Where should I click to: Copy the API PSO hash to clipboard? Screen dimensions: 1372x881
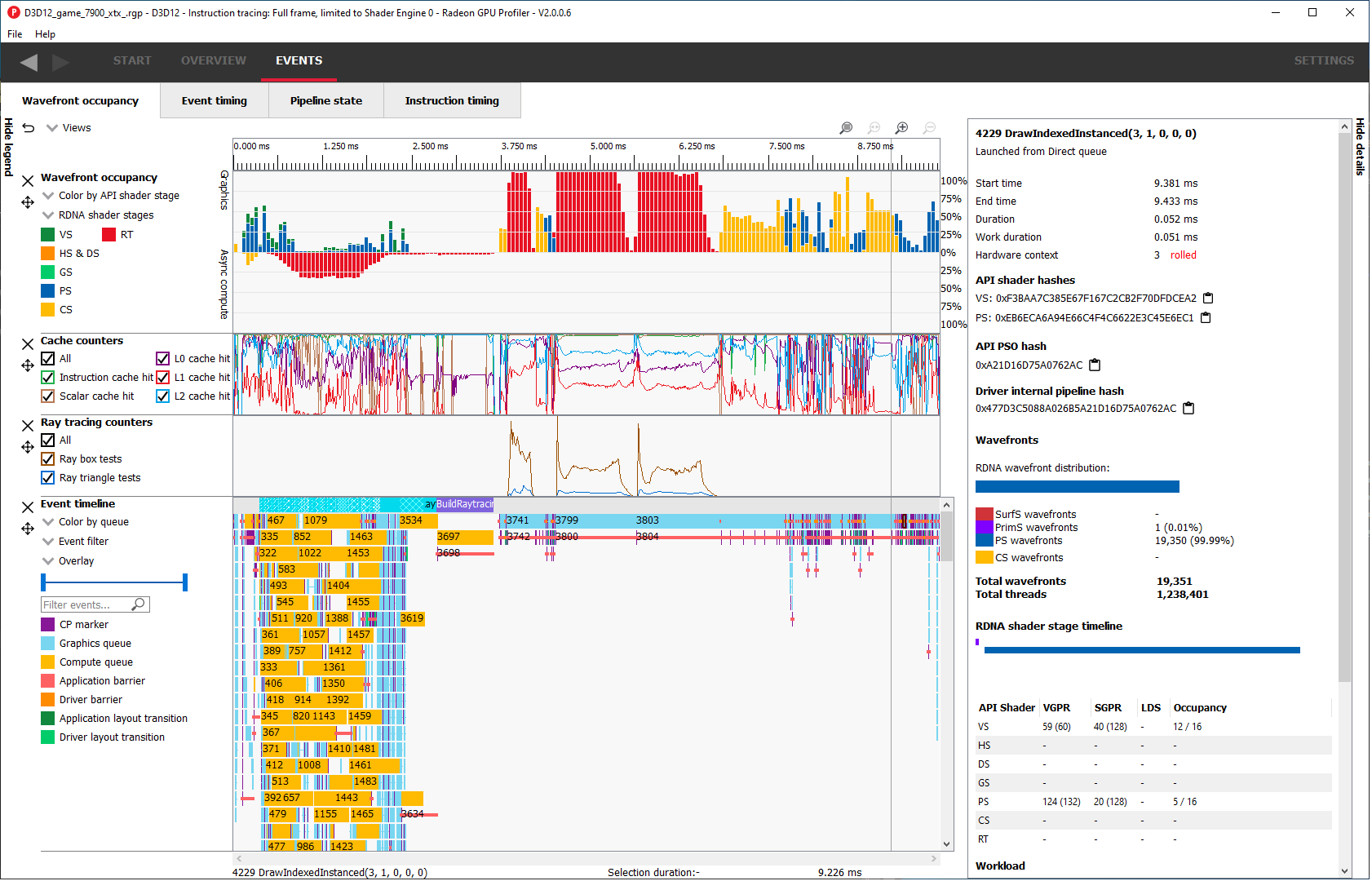[x=1094, y=365]
